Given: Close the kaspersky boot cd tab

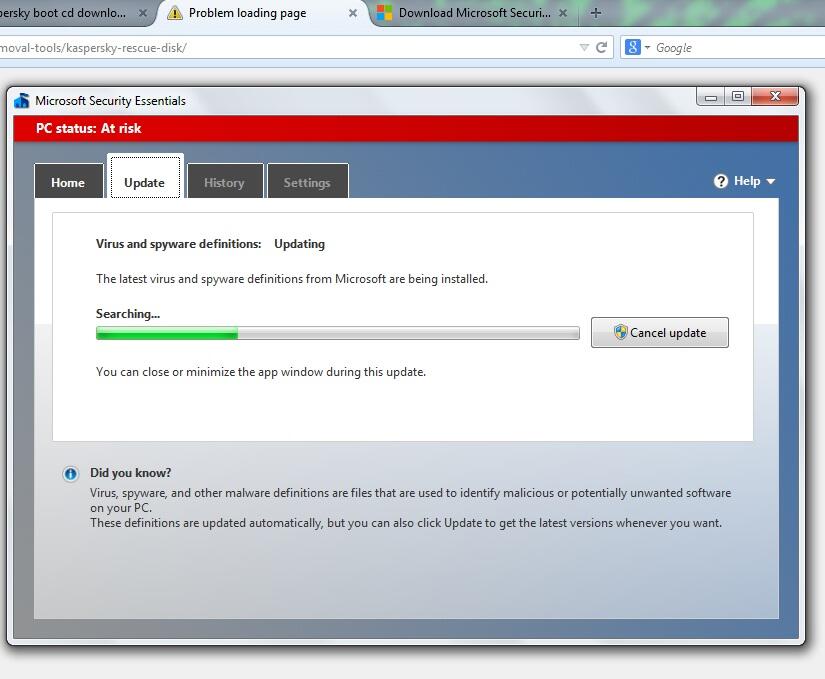Looking at the screenshot, I should click(x=143, y=13).
